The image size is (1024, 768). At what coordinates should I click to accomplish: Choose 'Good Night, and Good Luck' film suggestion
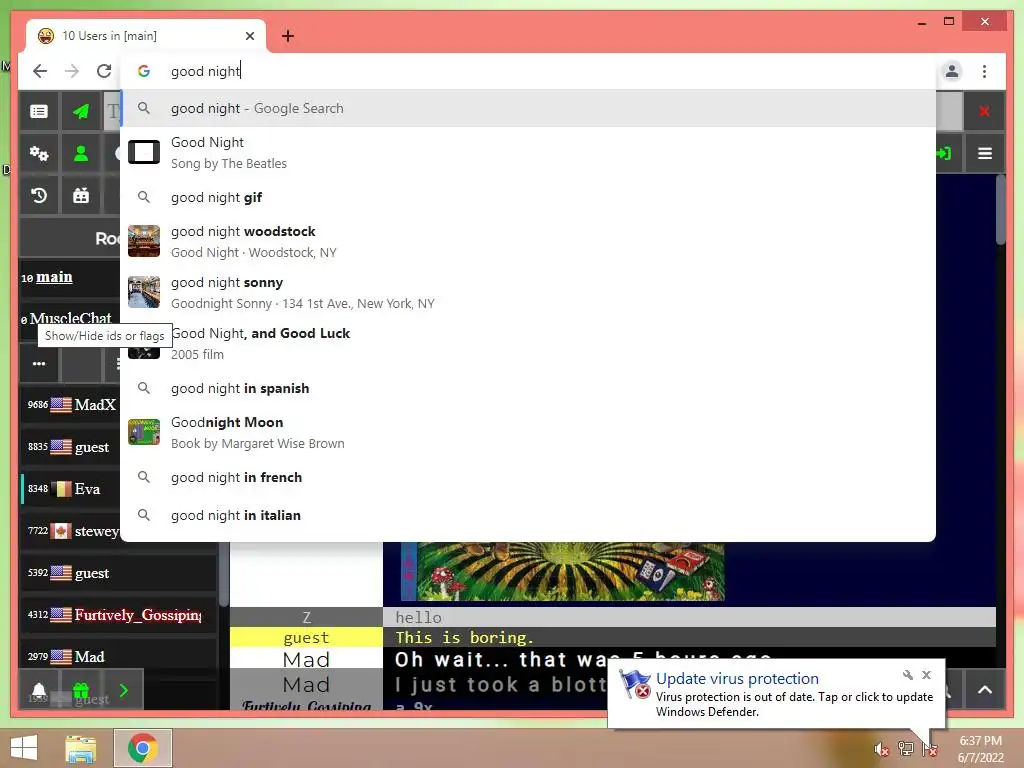click(x=528, y=344)
